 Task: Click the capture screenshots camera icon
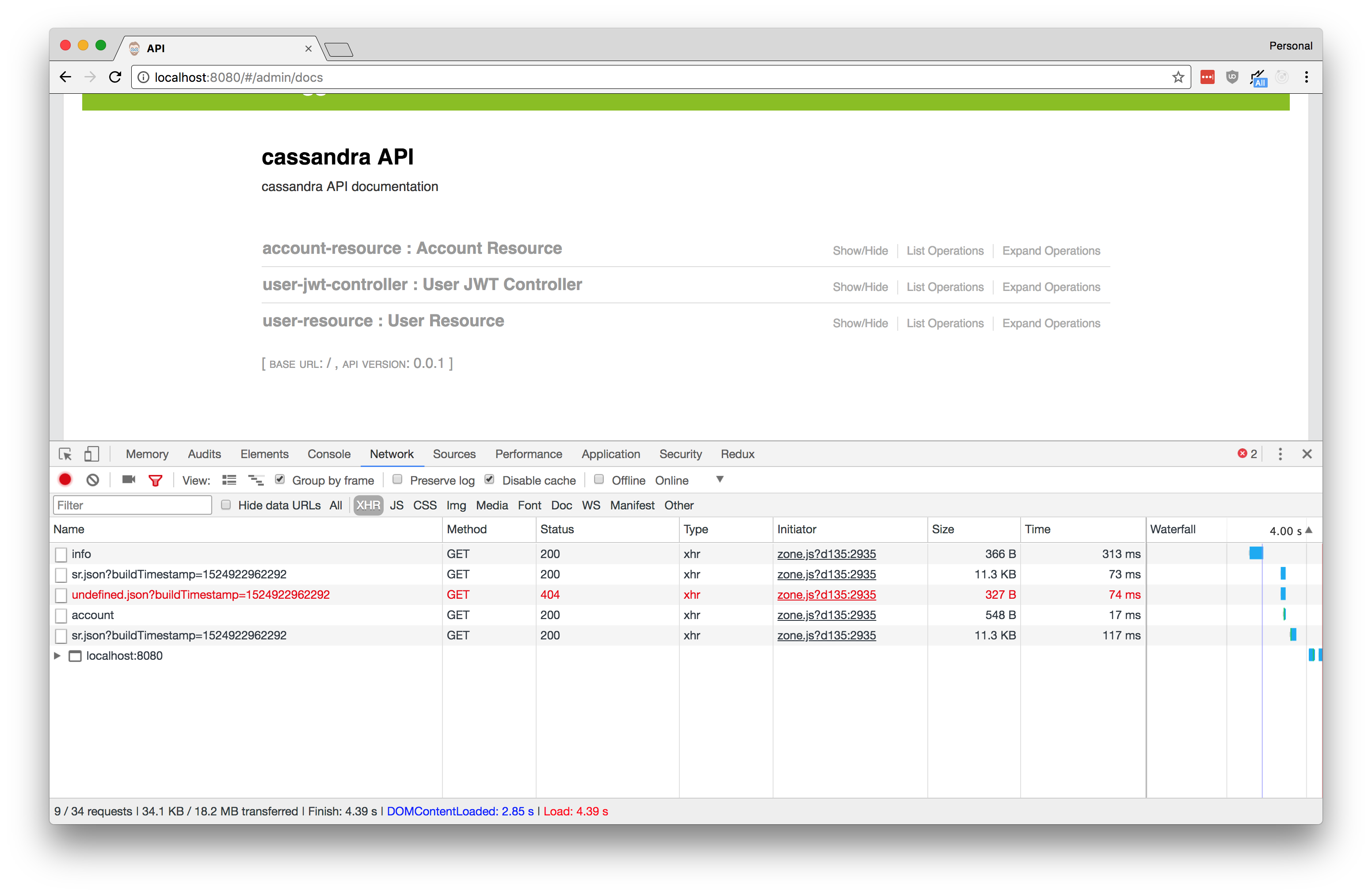coord(129,480)
